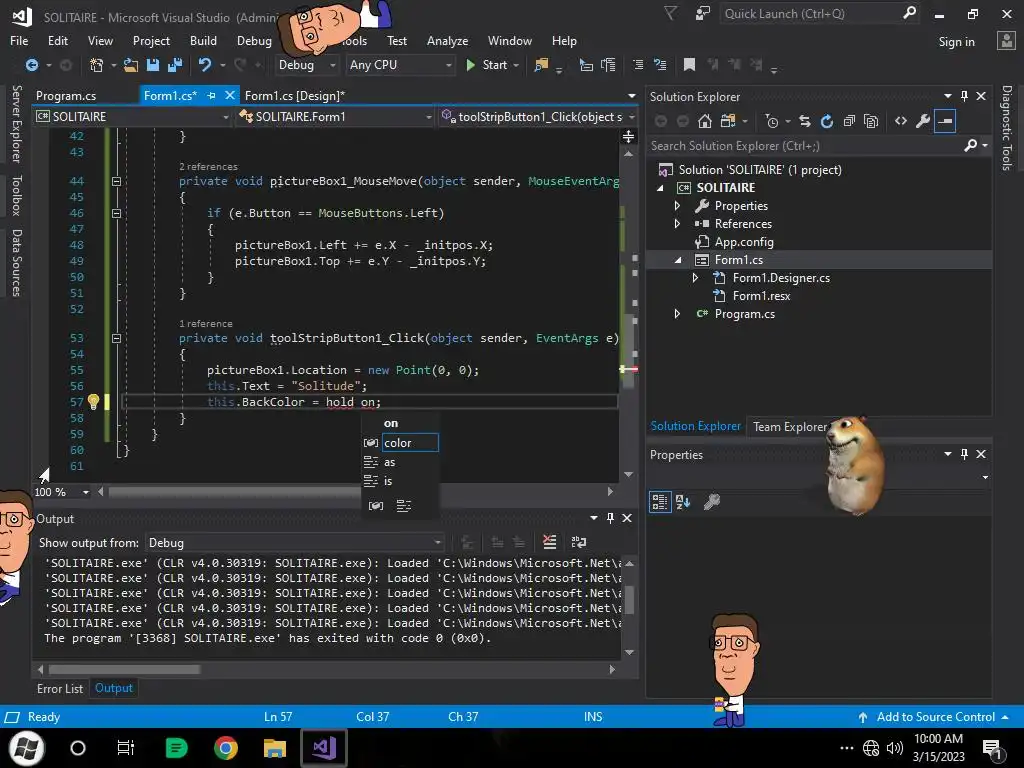The image size is (1024, 768).
Task: Expand the Properties node in Solution Explorer
Action: tap(677, 206)
